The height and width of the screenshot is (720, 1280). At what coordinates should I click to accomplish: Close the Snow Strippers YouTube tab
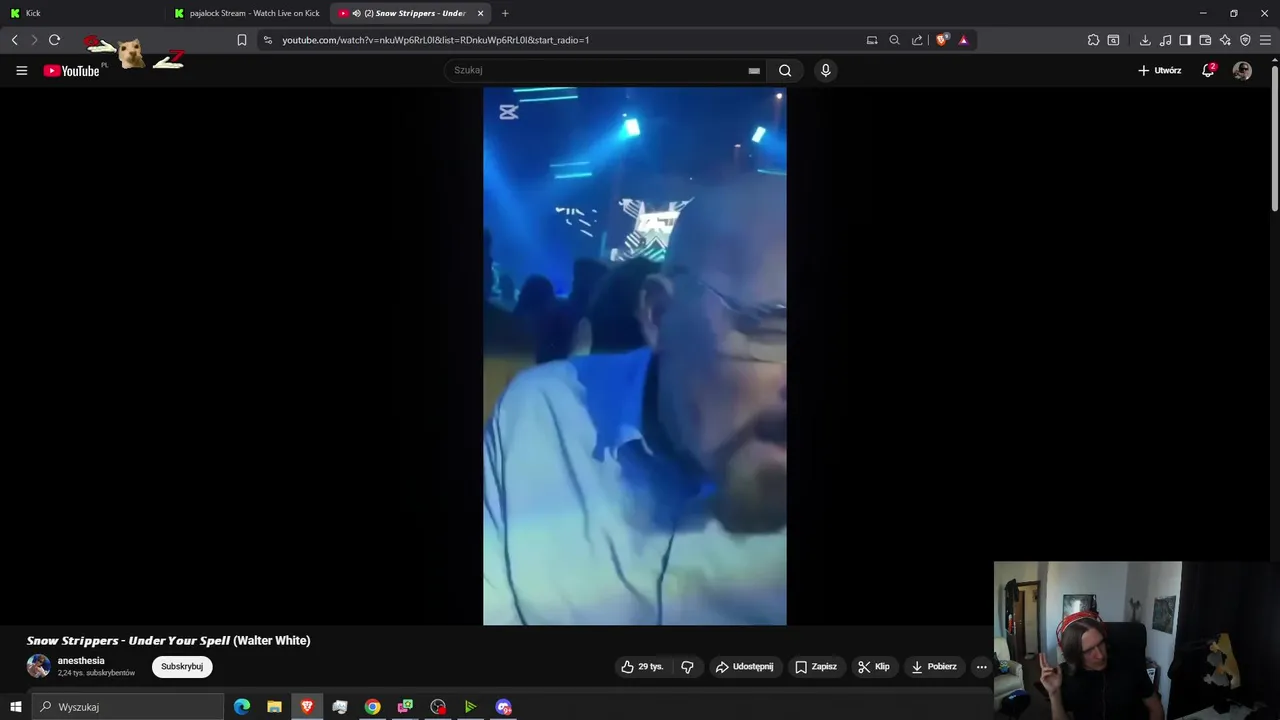click(481, 13)
